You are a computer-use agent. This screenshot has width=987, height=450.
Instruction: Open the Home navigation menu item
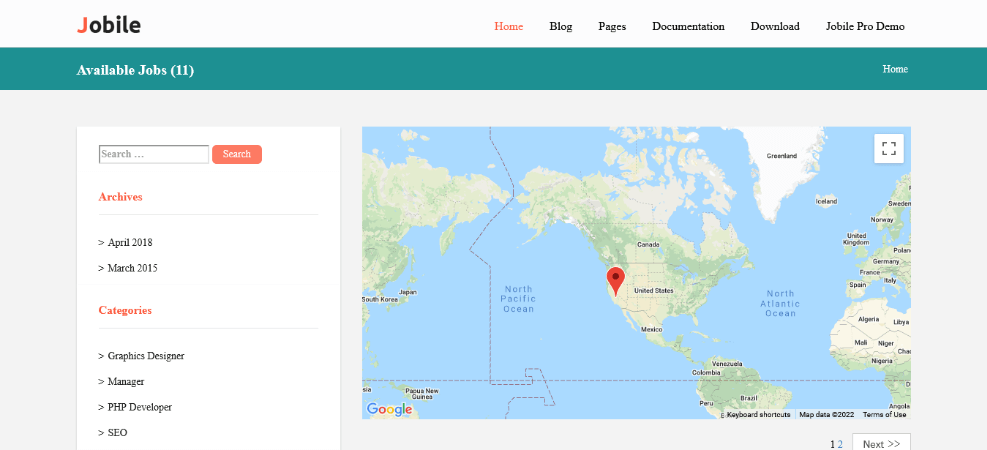[509, 26]
